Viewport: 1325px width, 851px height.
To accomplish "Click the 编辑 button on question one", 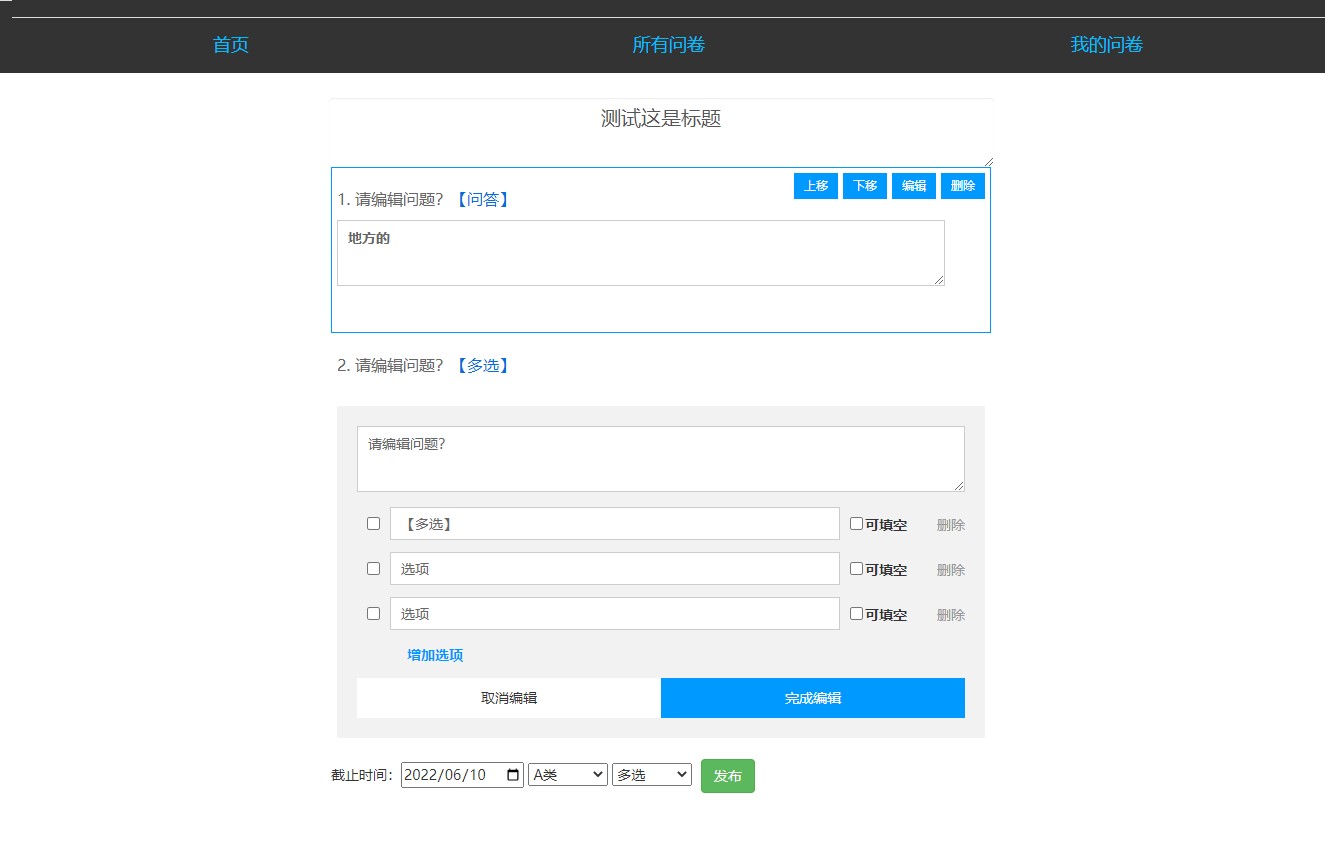I will click(913, 185).
